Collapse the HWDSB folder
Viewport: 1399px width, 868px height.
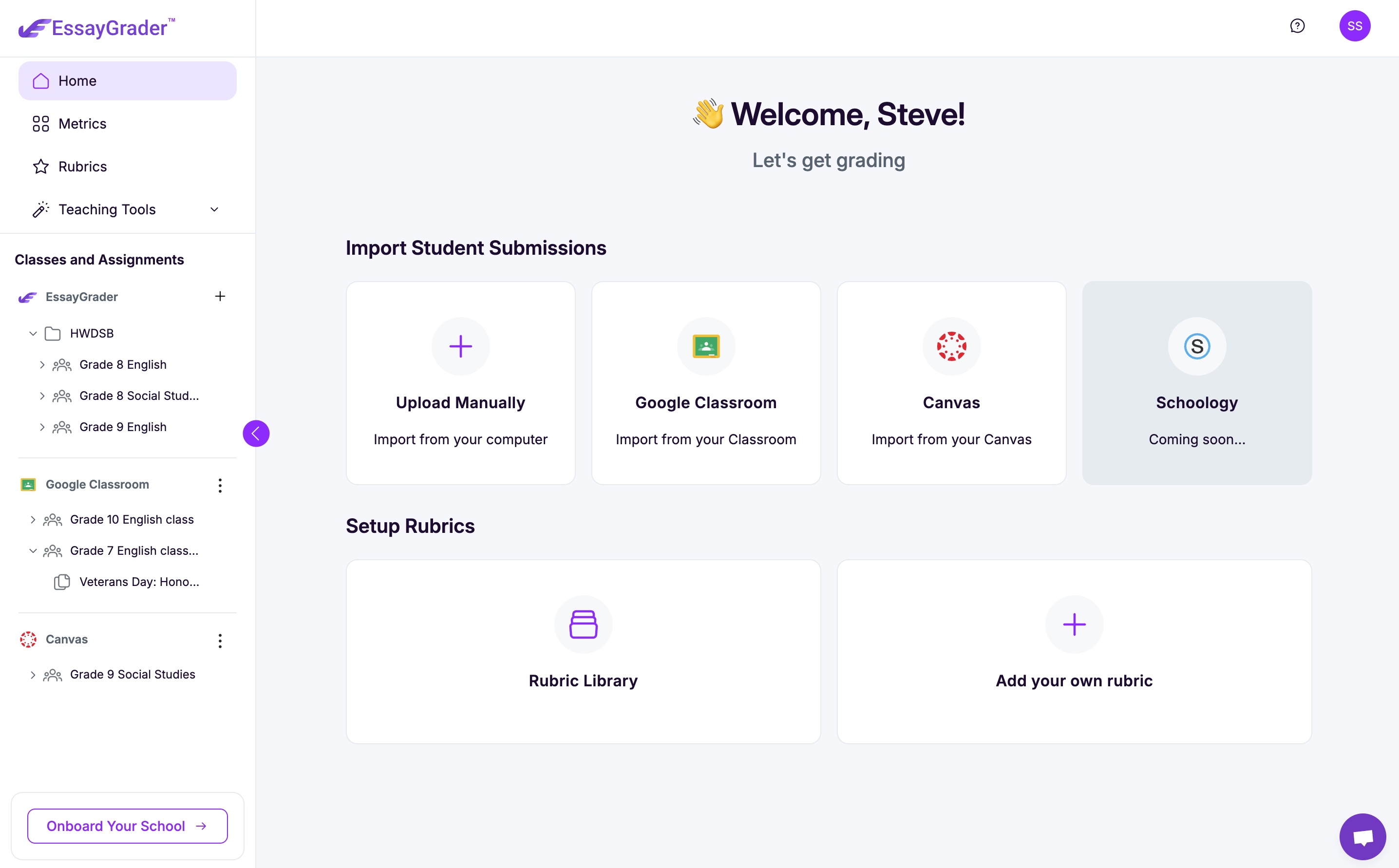(x=33, y=334)
